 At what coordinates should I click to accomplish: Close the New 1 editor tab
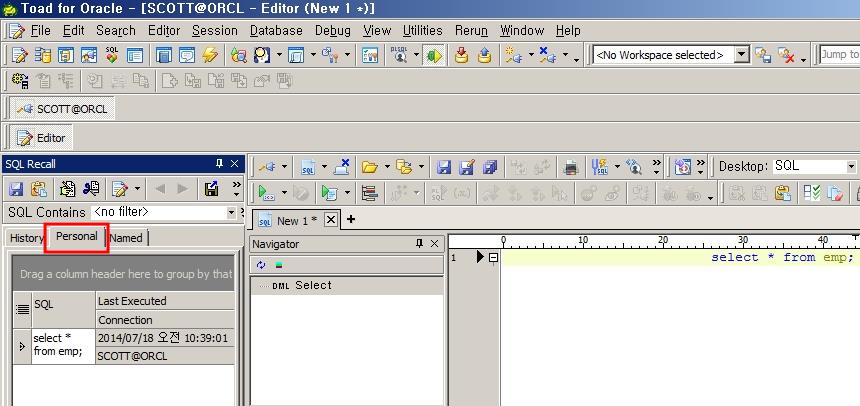pyautogui.click(x=332, y=220)
